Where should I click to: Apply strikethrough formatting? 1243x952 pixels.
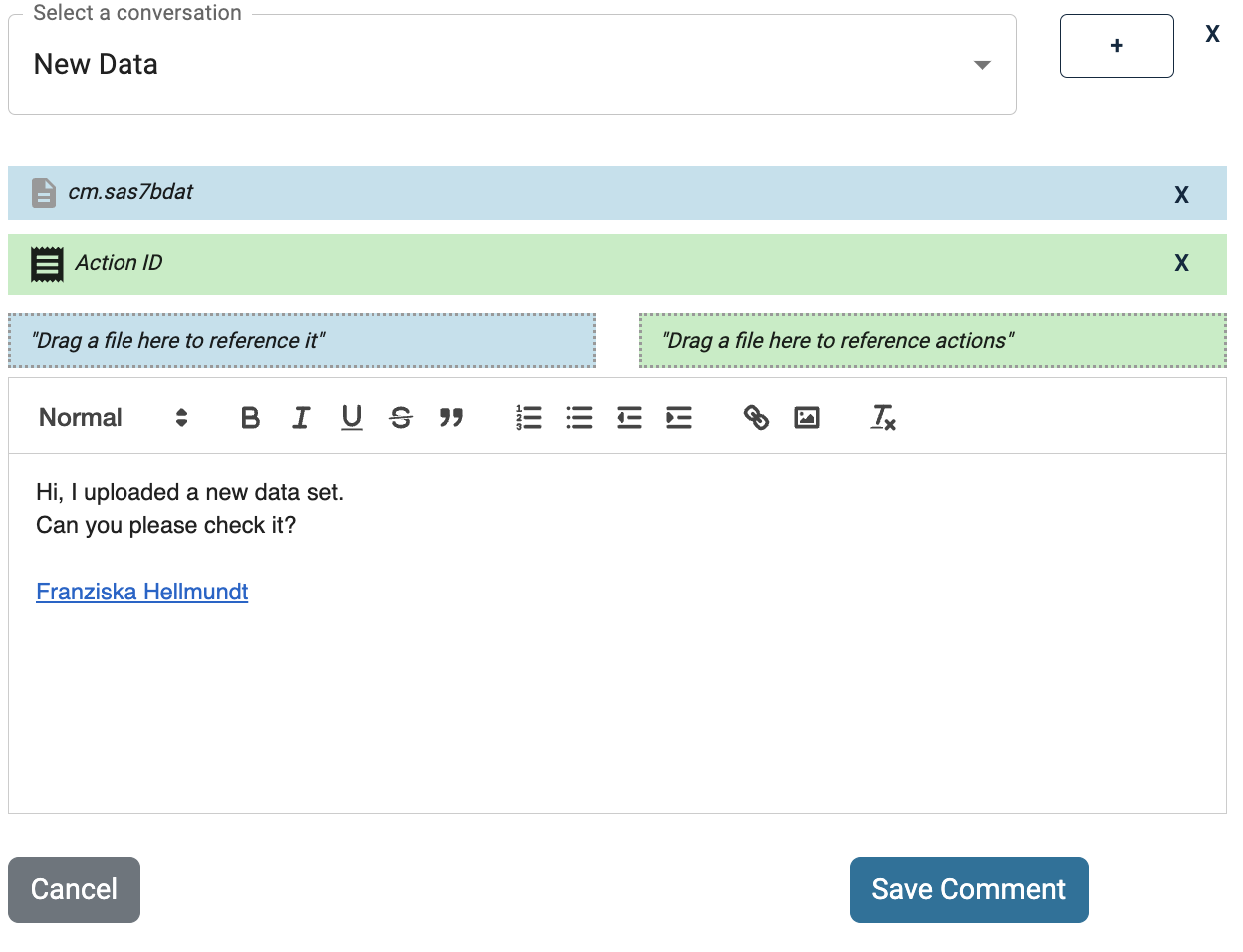click(401, 418)
